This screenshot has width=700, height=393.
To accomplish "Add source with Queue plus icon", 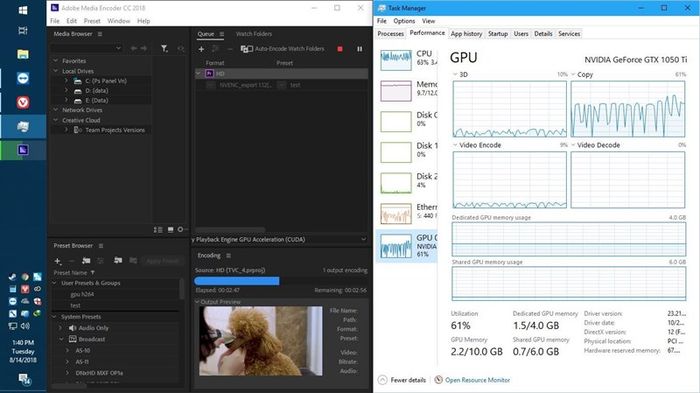I will [x=201, y=49].
